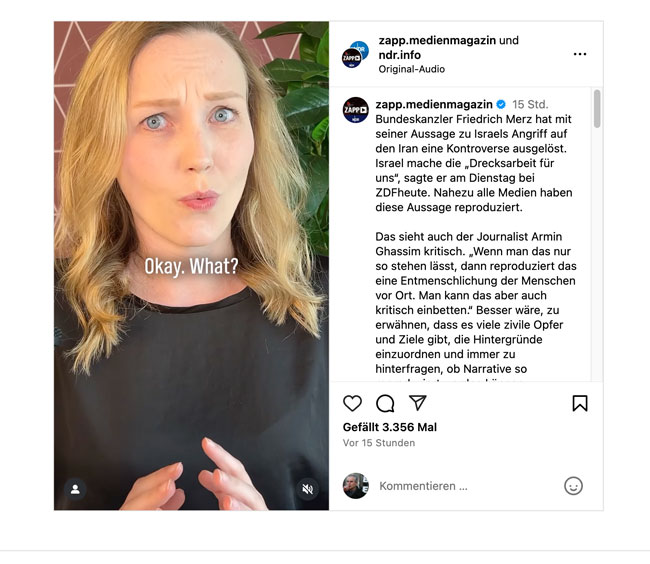Image resolution: width=650 pixels, height=564 pixels.
Task: Open the emoji picker smiley icon
Action: pos(573,486)
